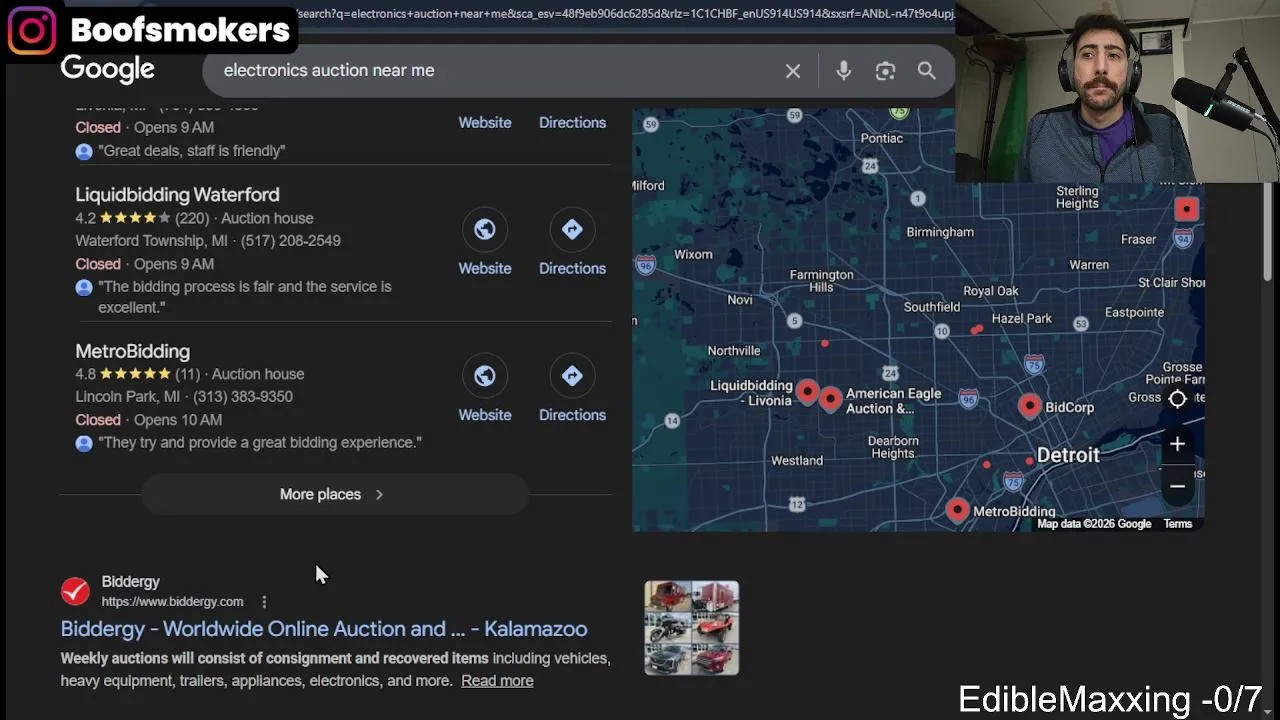Image resolution: width=1280 pixels, height=720 pixels.
Task: Click Directions link of the first listing
Action: [572, 123]
